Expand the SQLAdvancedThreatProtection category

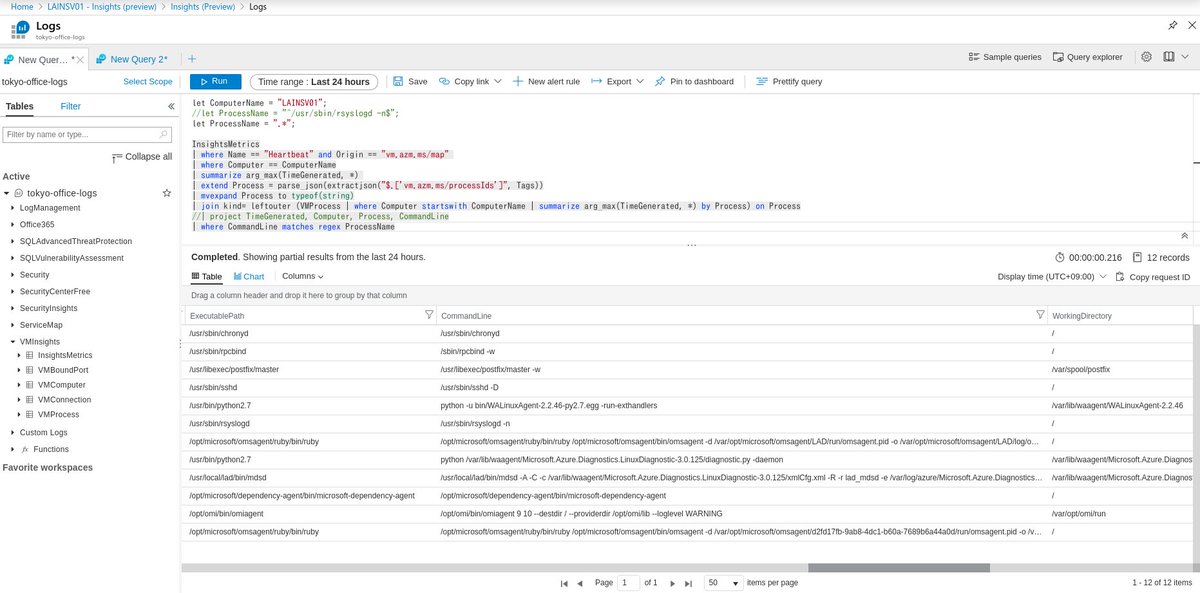(12, 241)
